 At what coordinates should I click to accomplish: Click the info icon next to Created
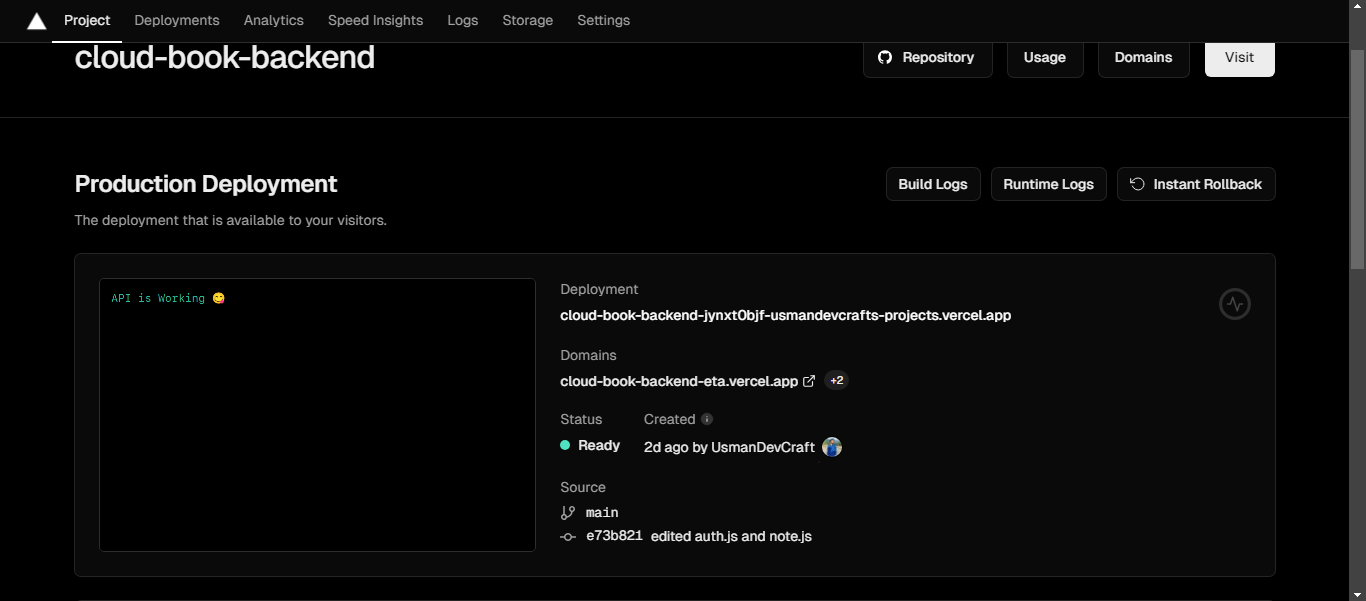(707, 420)
